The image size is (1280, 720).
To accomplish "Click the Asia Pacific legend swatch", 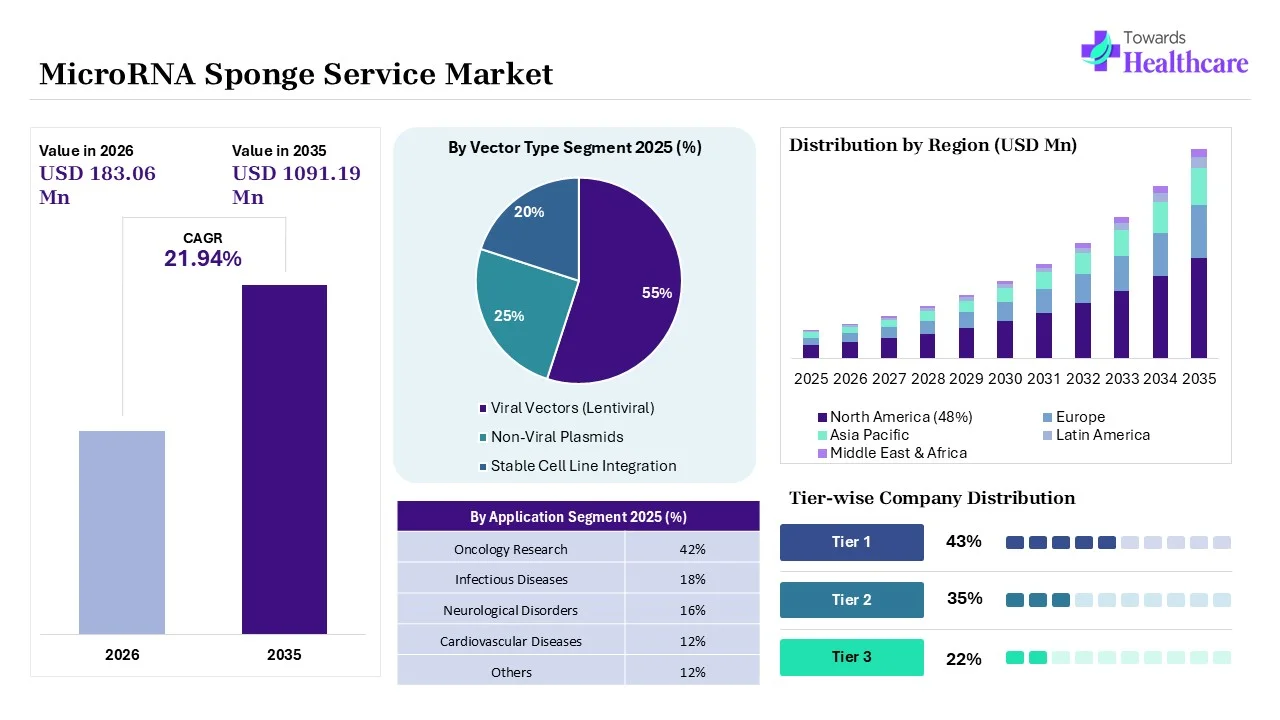I will 822,435.
